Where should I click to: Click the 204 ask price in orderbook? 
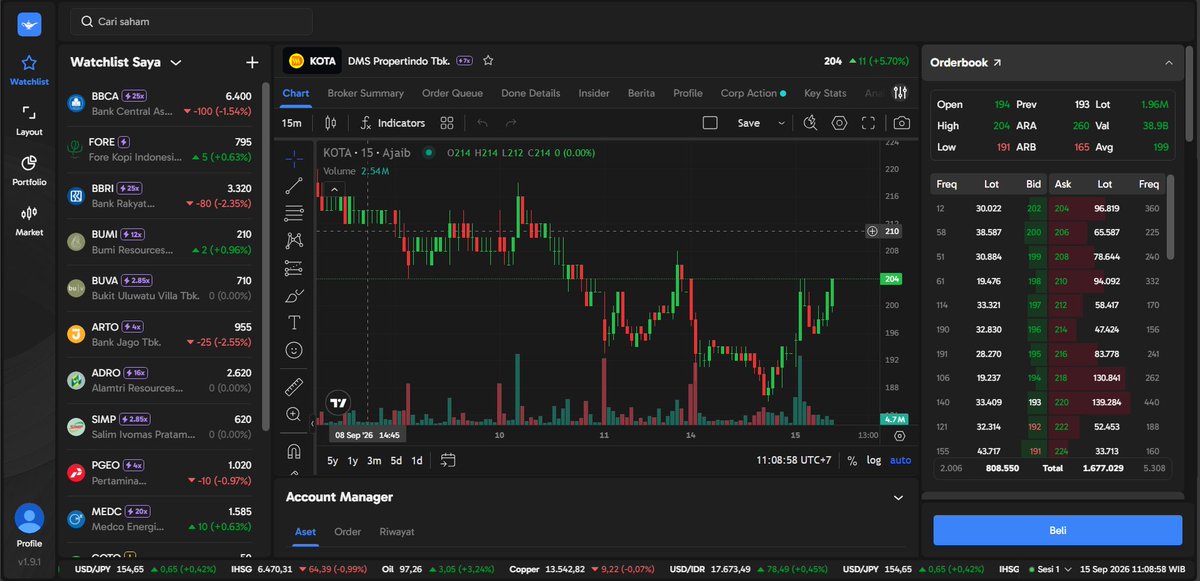pos(1061,208)
